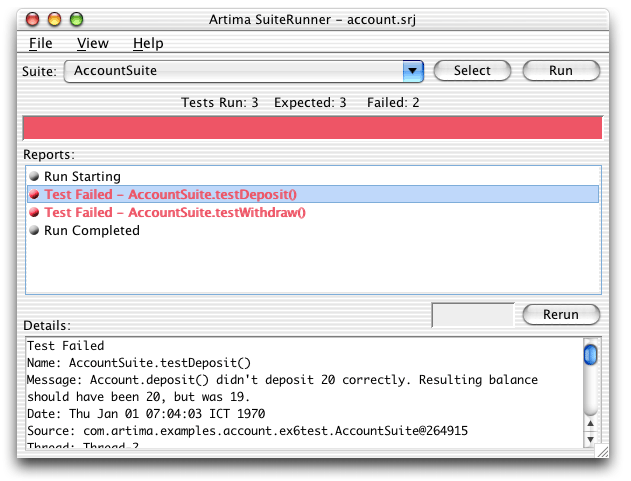The image size is (631, 481).
Task: Click the 'Message: Account.deposit()' line in Details
Action: pyautogui.click(x=283, y=380)
